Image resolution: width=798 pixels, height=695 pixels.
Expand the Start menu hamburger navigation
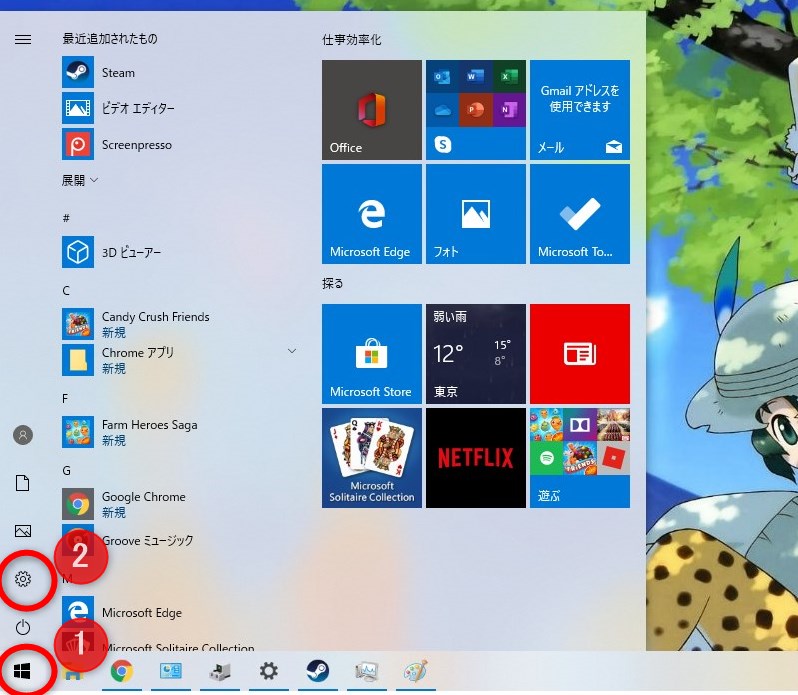[23, 39]
